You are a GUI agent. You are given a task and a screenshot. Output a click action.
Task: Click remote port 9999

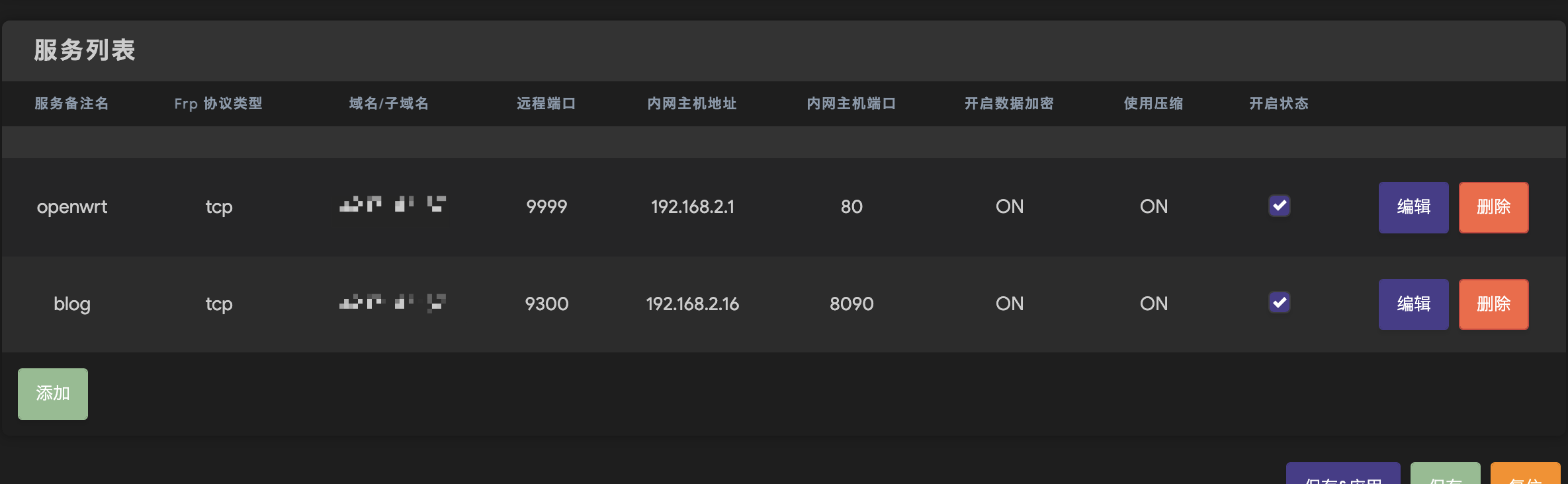click(x=546, y=207)
